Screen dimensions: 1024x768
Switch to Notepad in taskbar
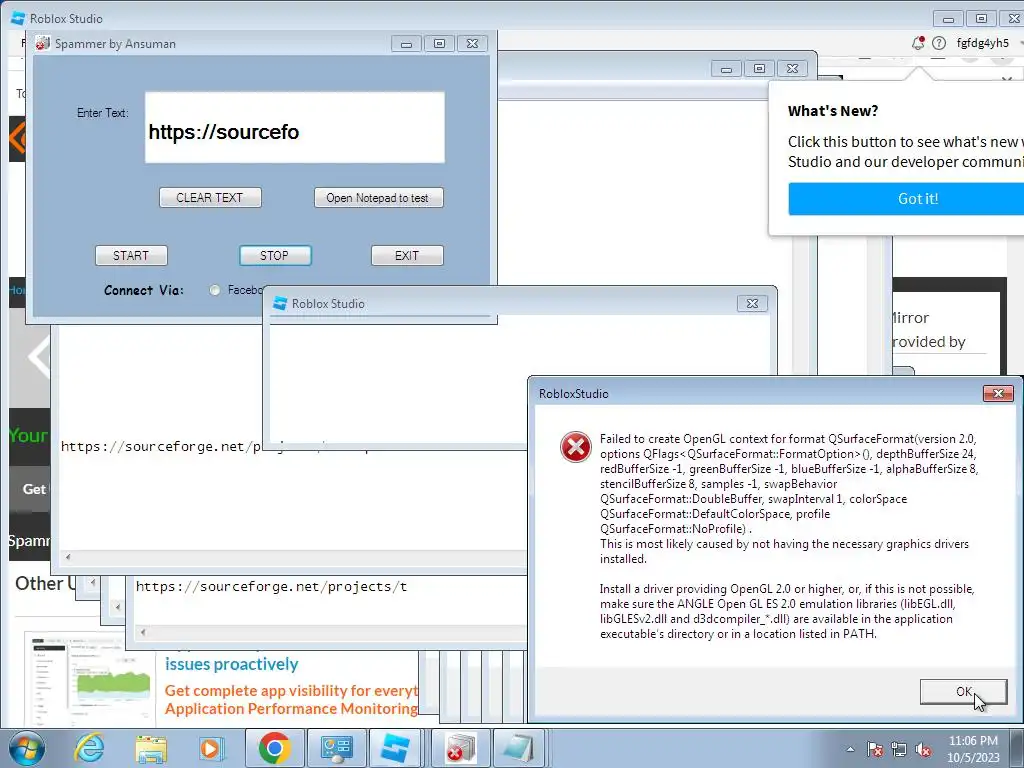tap(520, 748)
